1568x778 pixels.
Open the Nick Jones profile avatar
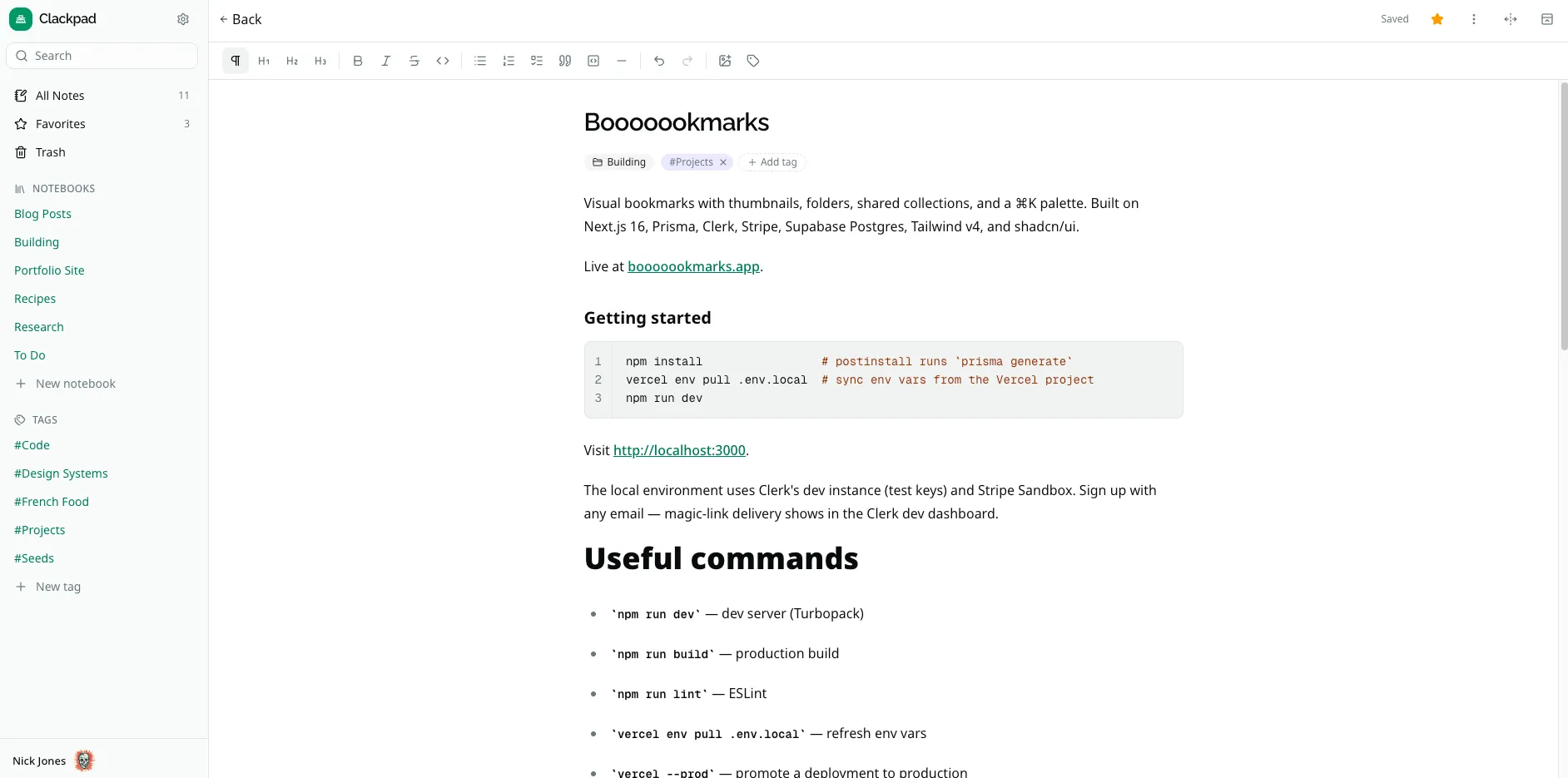coord(84,761)
